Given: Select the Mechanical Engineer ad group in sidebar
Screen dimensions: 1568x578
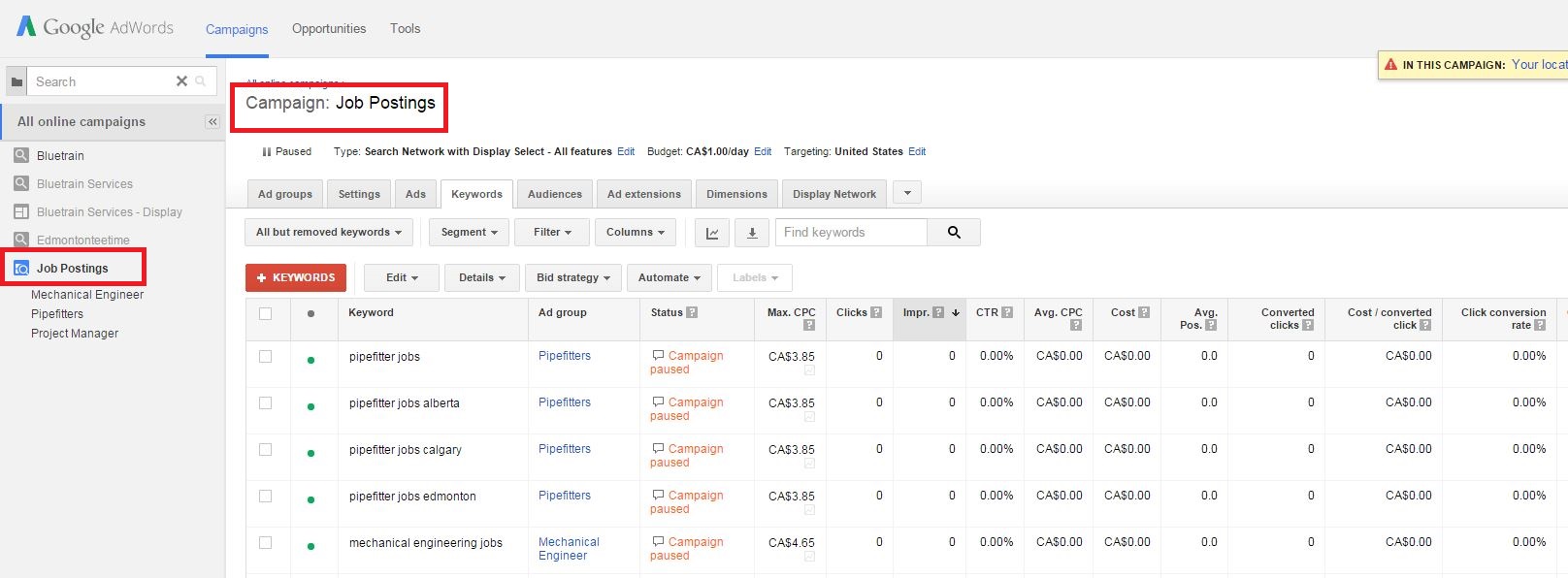Looking at the screenshot, I should pyautogui.click(x=87, y=295).
